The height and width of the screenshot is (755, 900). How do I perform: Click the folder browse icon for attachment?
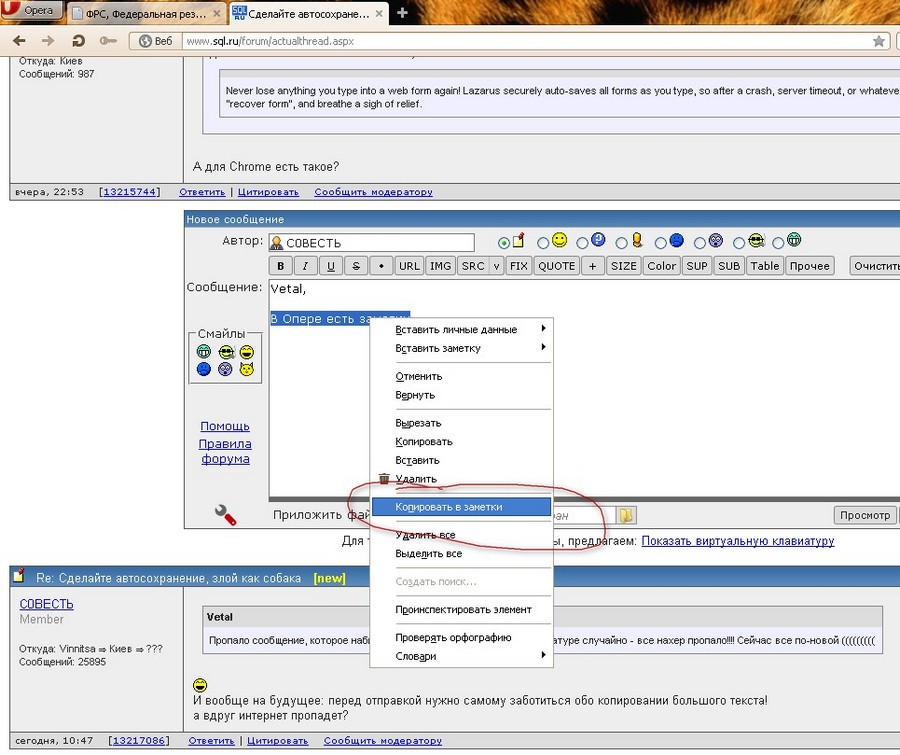[x=626, y=515]
